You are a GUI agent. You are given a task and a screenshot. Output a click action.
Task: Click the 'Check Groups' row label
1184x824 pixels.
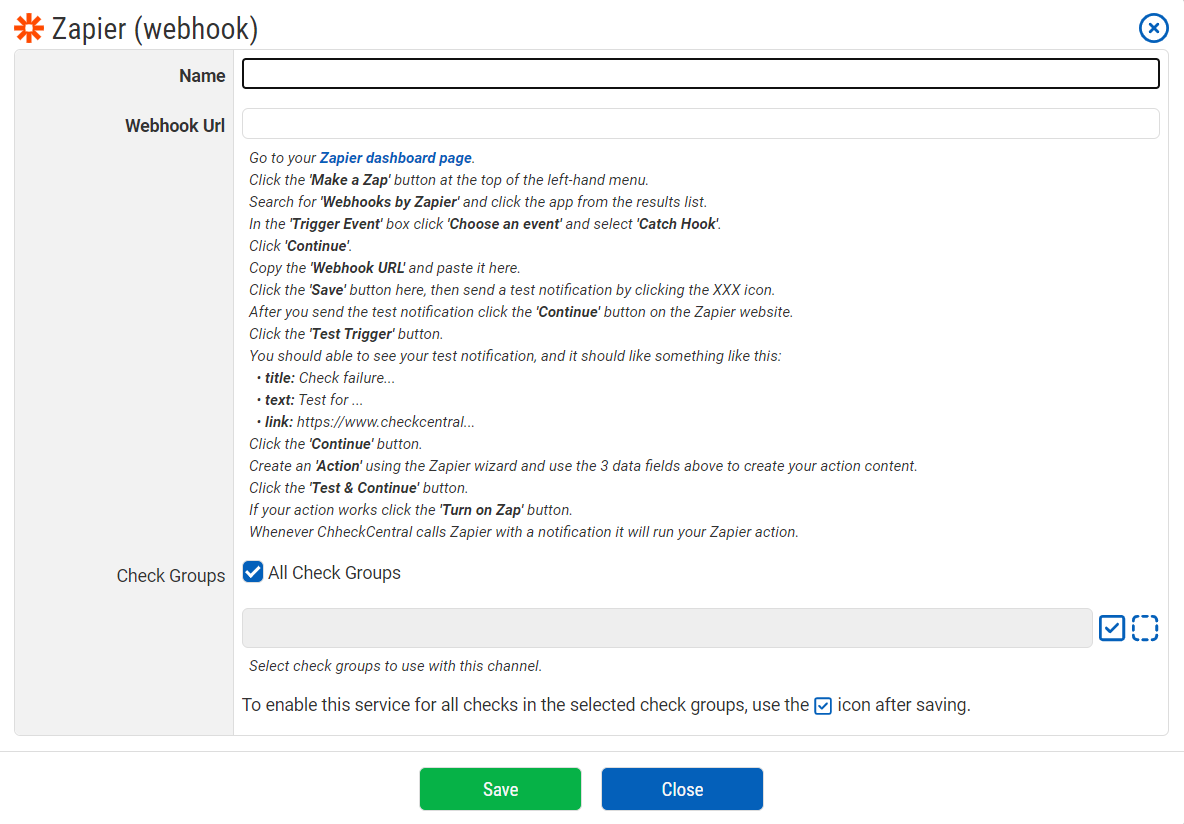(171, 576)
